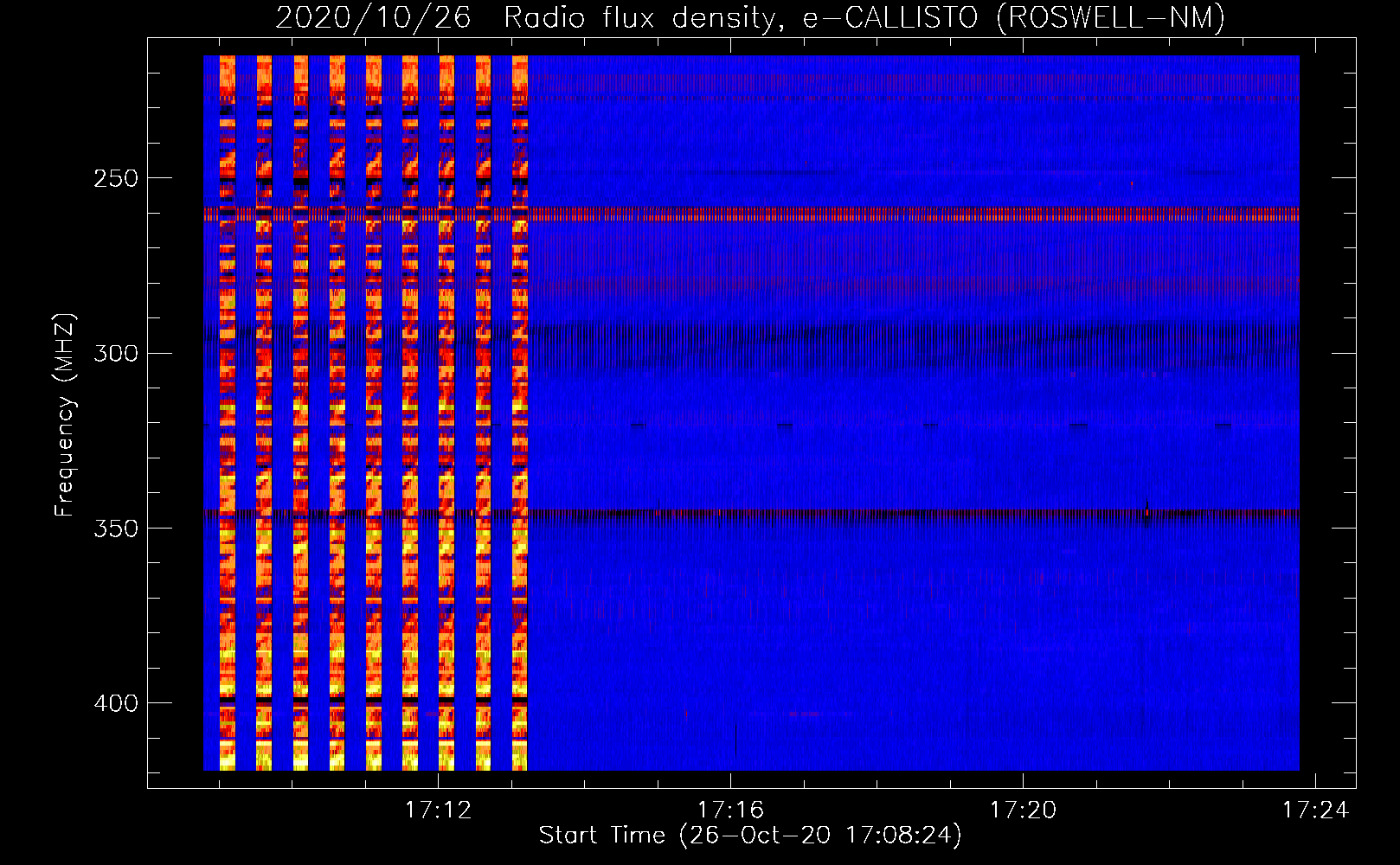Click the red spot on the 345 MHz line
The image size is (1400, 865).
tap(1147, 512)
